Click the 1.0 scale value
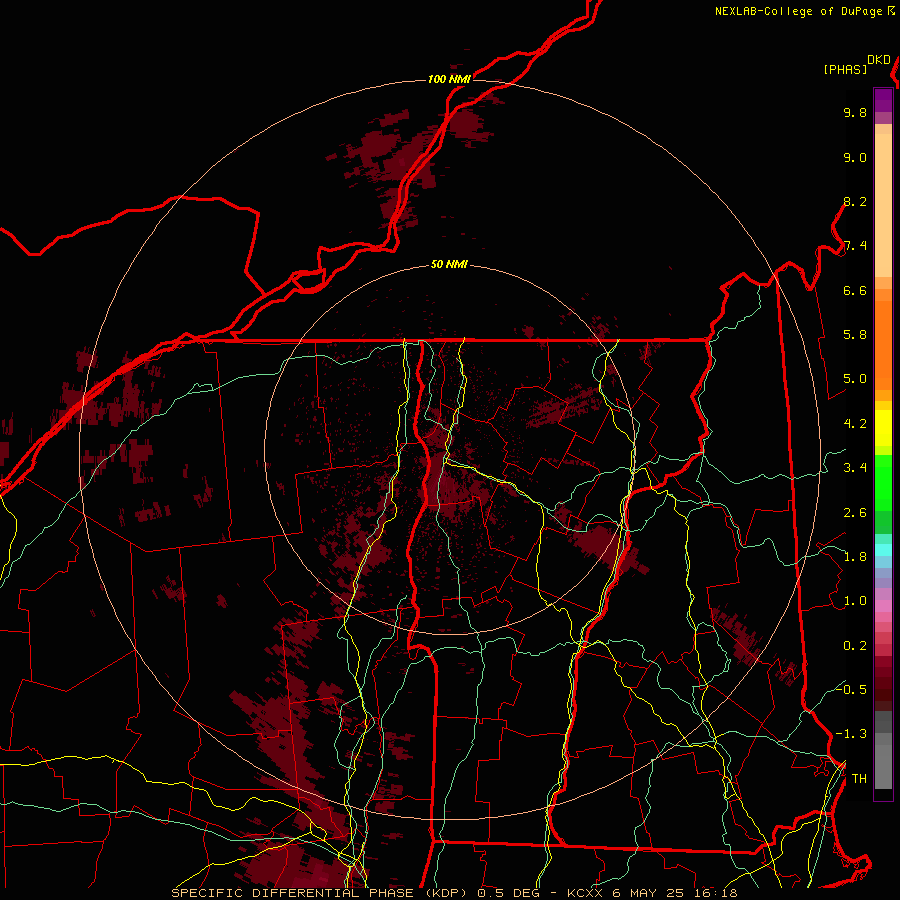 (x=855, y=601)
